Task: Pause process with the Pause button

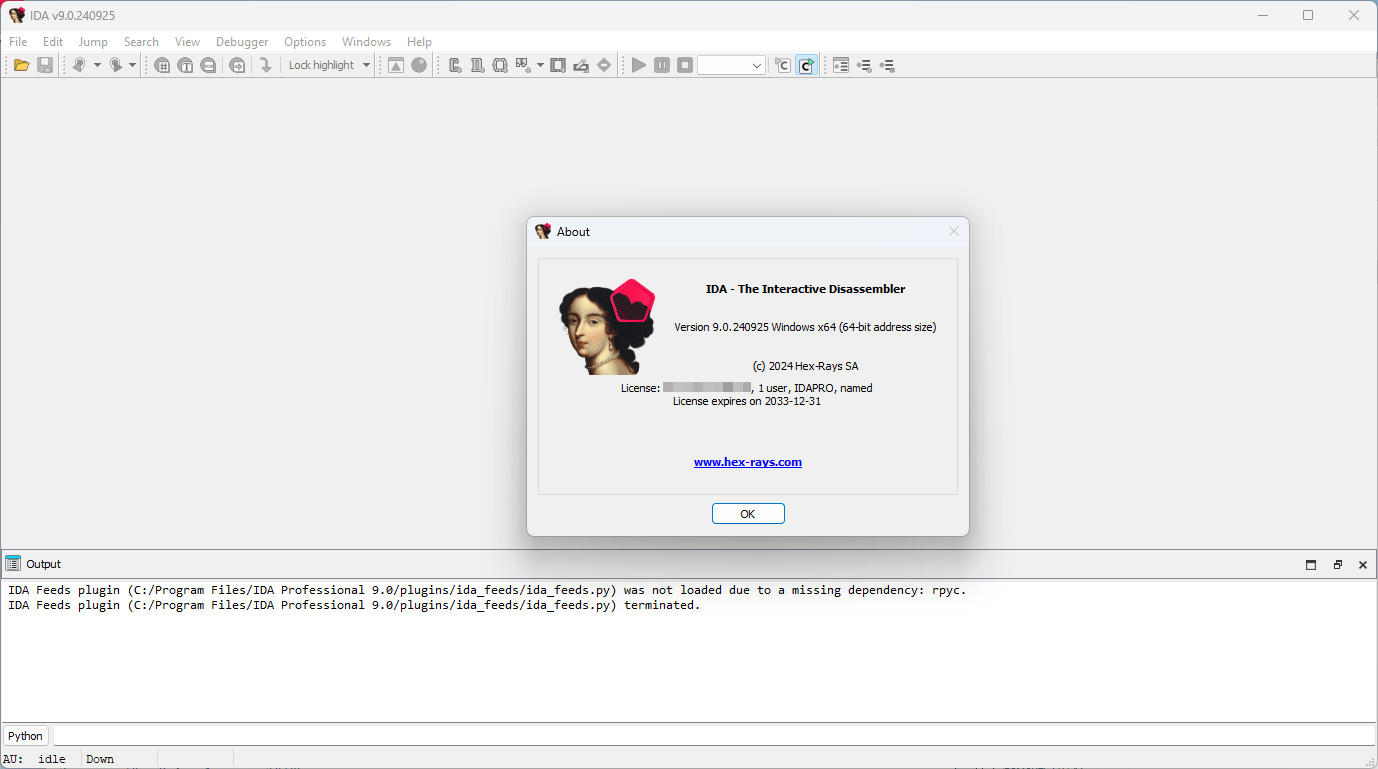Action: [662, 65]
